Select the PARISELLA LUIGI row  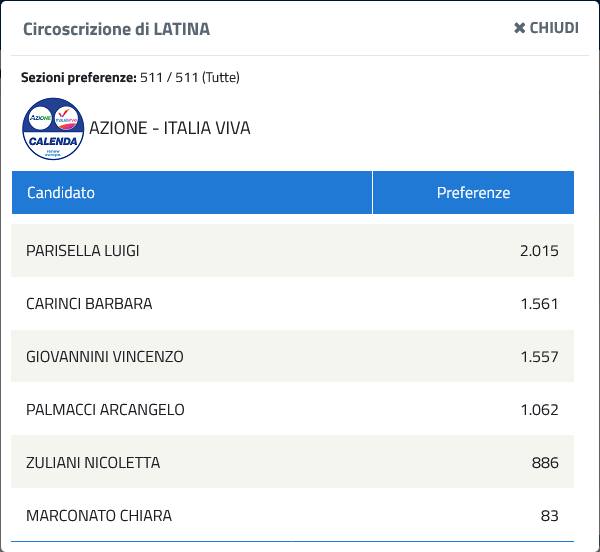pos(292,251)
